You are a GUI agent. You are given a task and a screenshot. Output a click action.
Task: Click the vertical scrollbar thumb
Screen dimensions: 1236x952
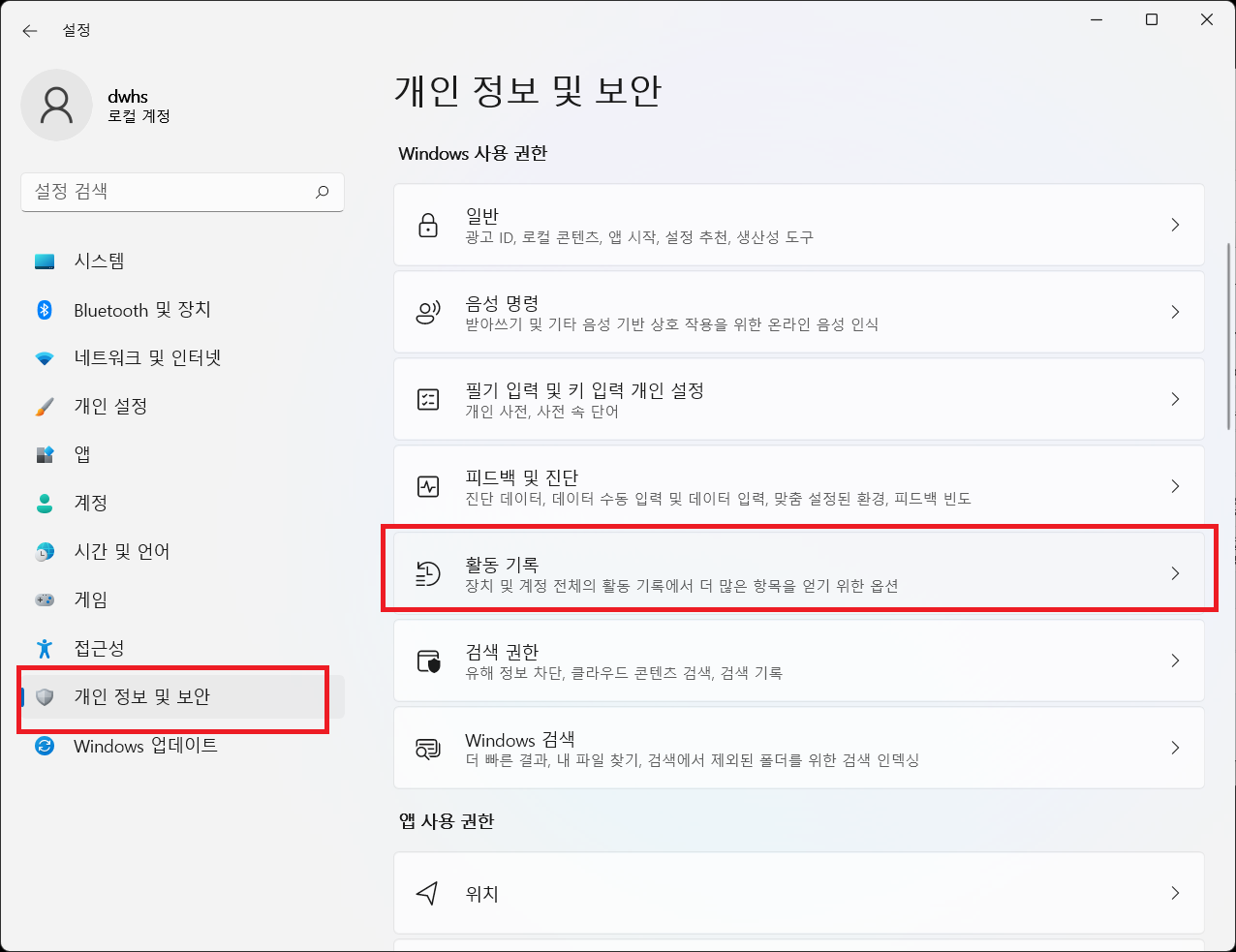click(1229, 335)
